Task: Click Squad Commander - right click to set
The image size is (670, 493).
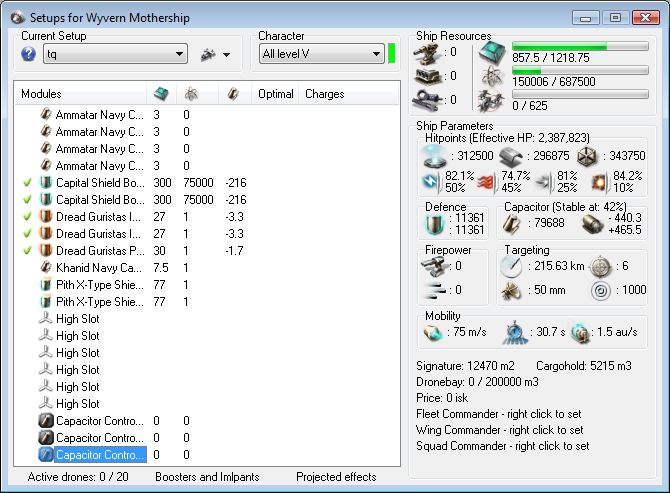Action: 502,446
